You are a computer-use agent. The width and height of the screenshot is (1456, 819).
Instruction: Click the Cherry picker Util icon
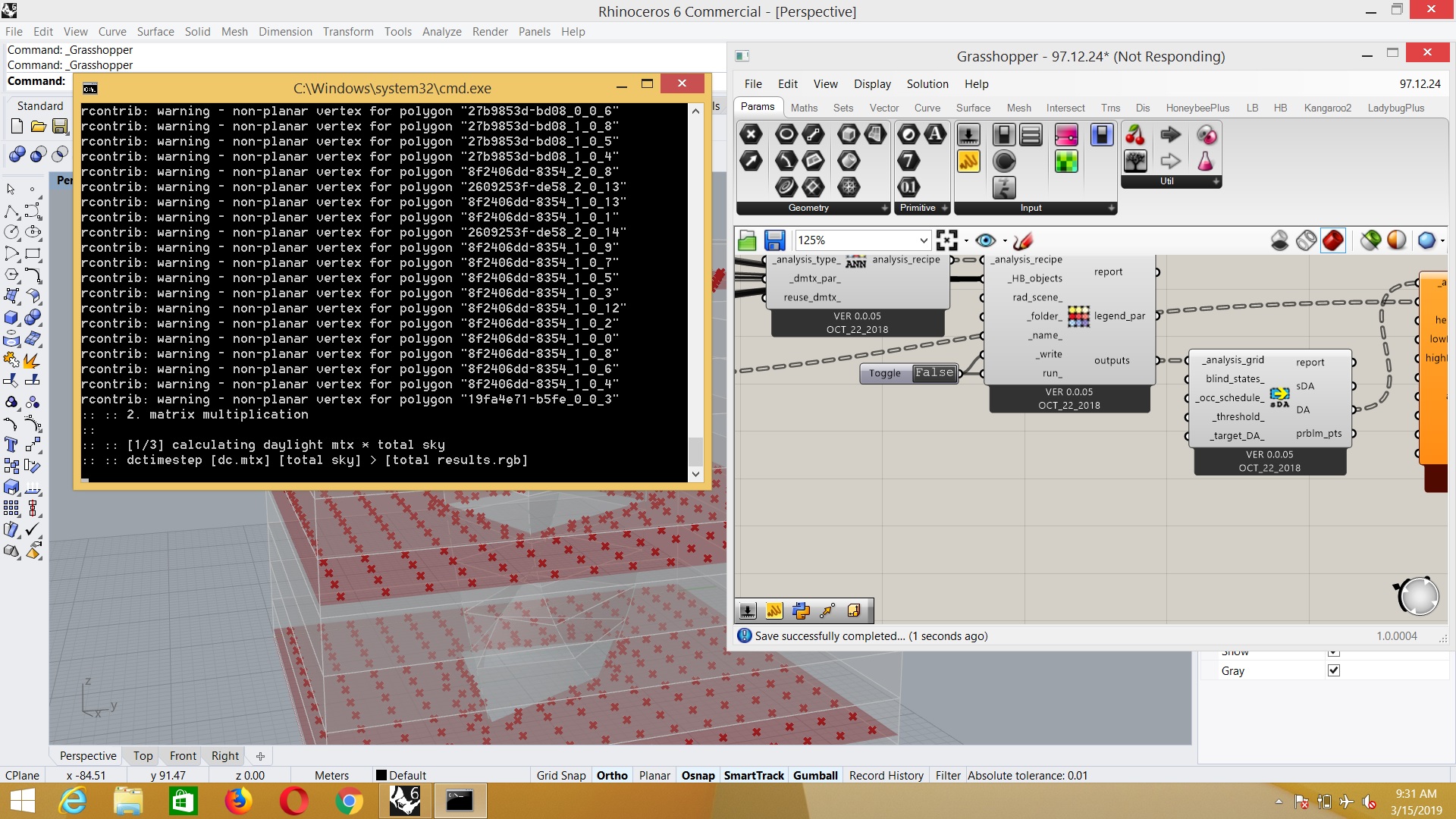point(1135,135)
